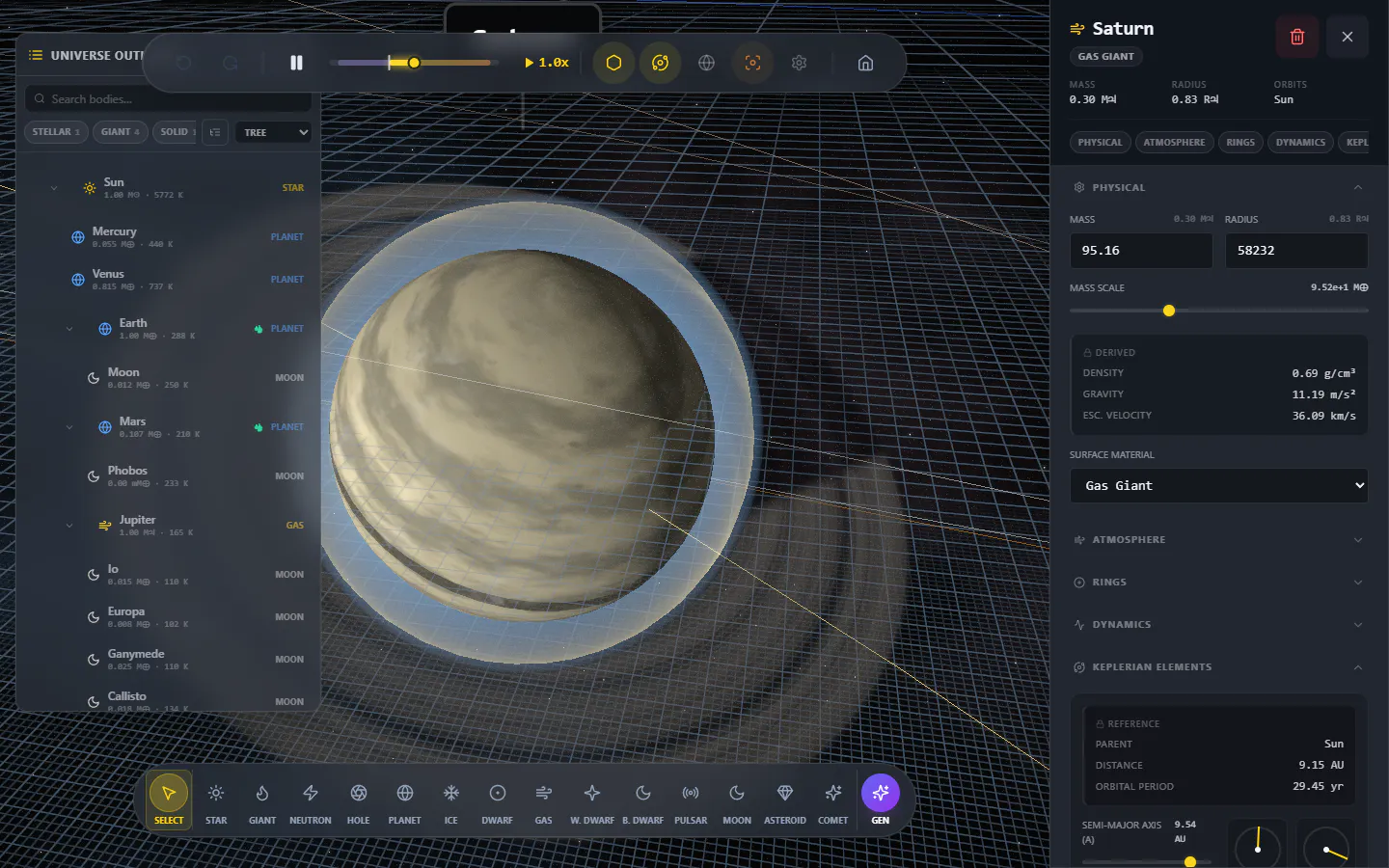Choose the Dwarf planet tool

498,802
